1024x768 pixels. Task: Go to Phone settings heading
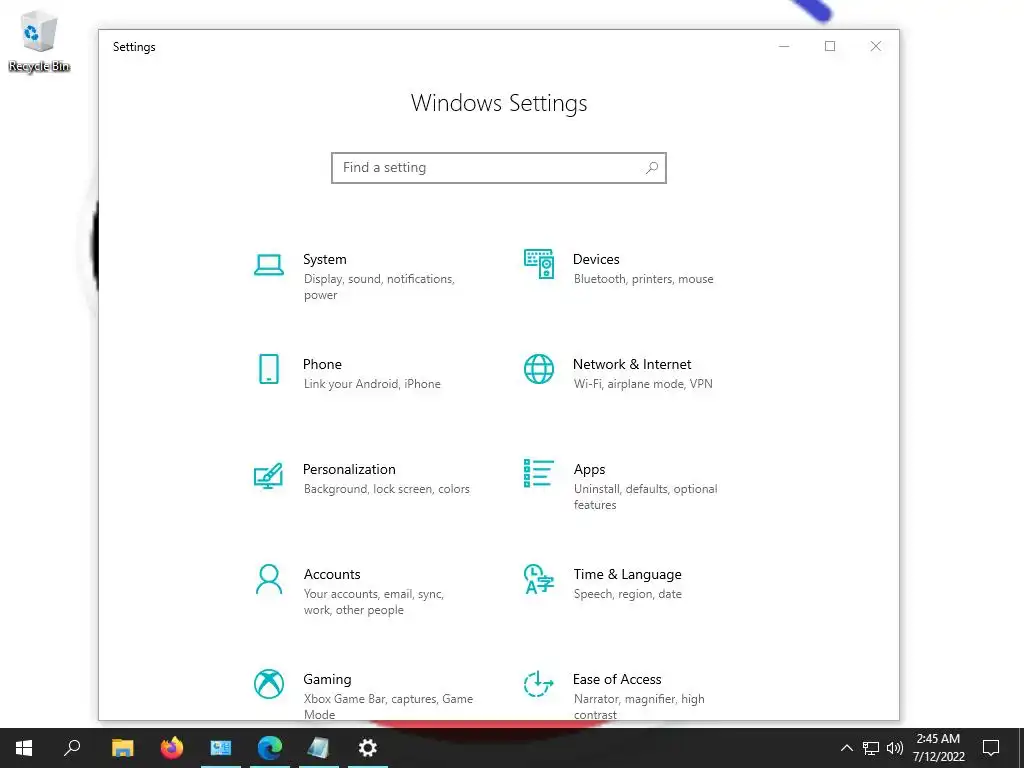[322, 364]
